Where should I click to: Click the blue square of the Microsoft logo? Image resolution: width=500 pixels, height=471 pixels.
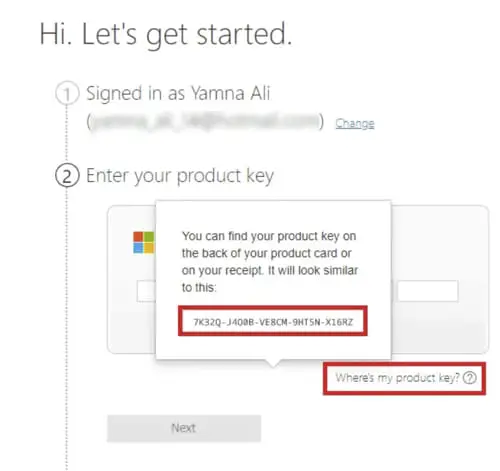(138, 248)
